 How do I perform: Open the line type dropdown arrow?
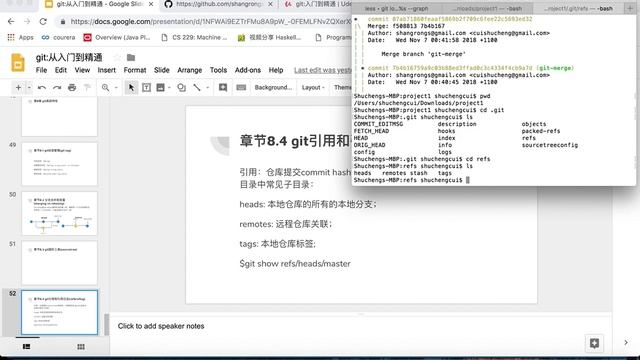pos(207,87)
